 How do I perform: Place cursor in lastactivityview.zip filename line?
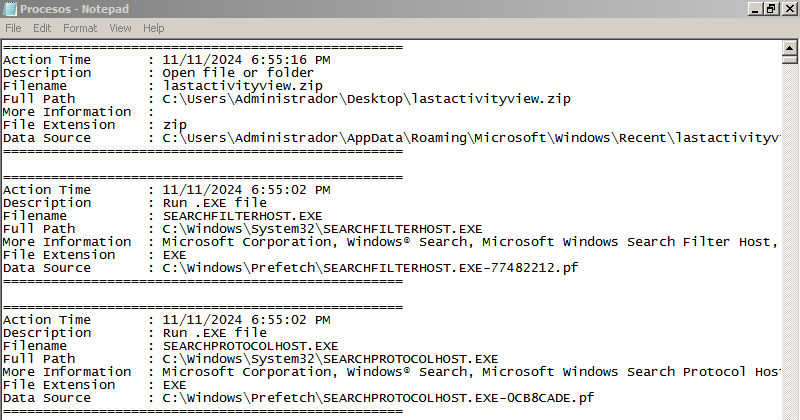163,86
